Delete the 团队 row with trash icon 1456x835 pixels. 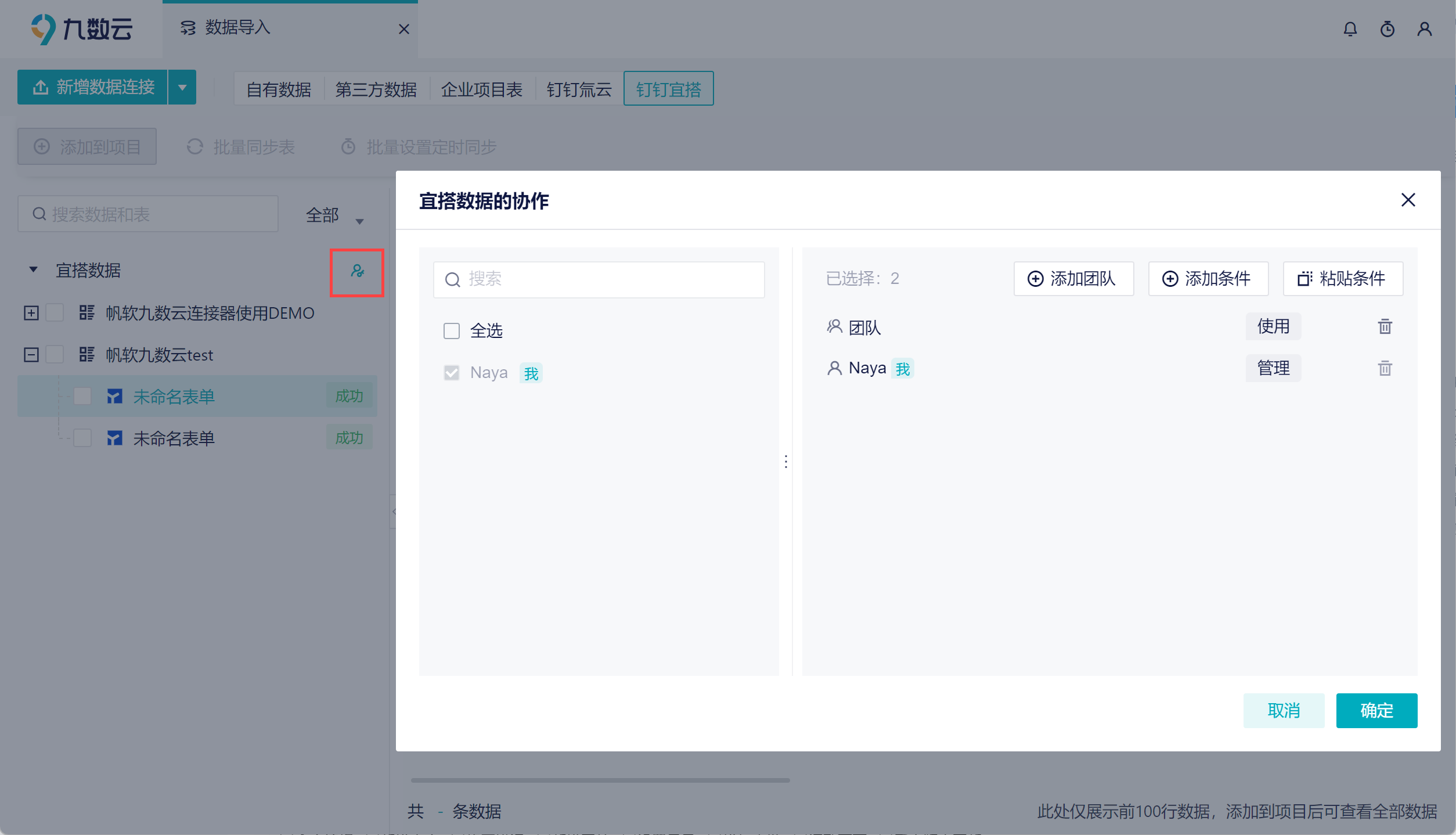(1385, 327)
